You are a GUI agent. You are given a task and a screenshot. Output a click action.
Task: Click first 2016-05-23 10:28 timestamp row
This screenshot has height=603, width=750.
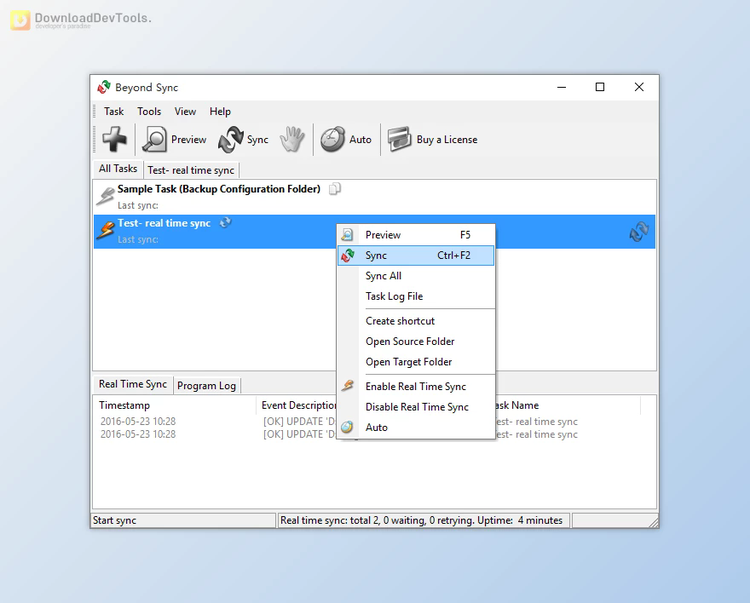pyautogui.click(x=138, y=421)
